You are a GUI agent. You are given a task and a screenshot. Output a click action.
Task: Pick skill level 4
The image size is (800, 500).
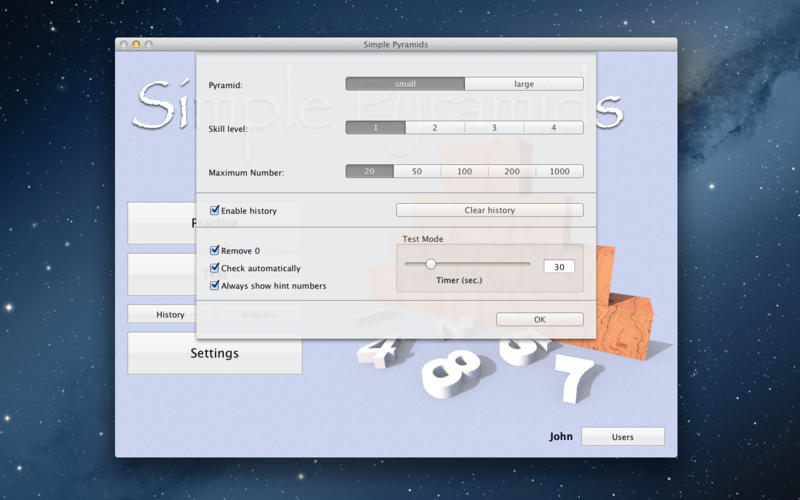(x=553, y=128)
